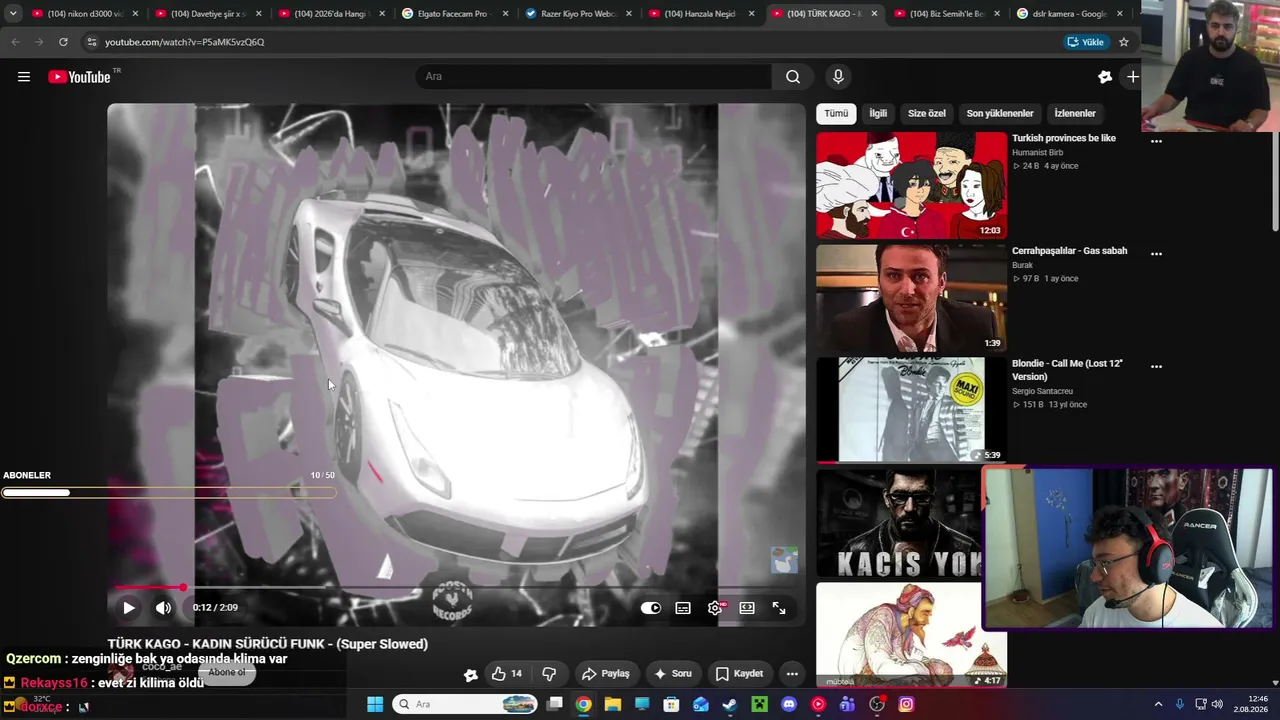Viewport: 1280px width, 720px height.
Task: Open options for Turkish provinces be like
Action: (1156, 141)
